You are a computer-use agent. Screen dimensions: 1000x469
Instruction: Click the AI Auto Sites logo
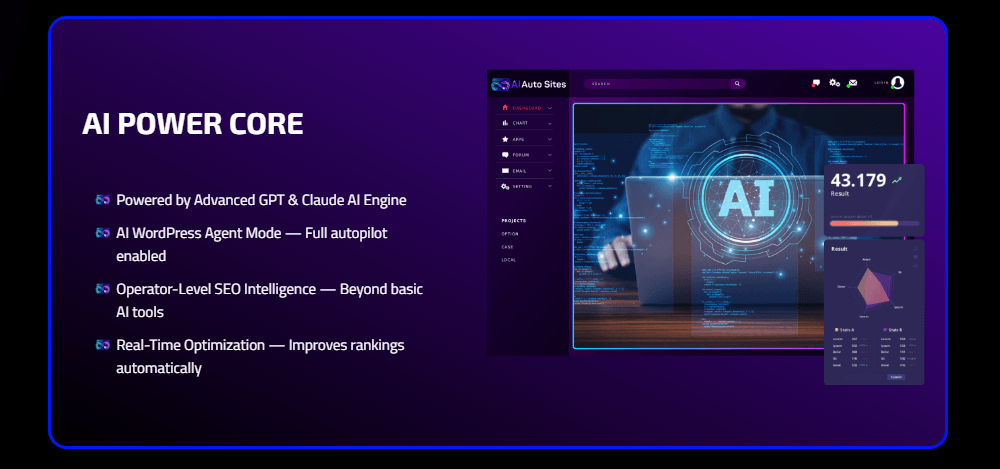click(x=529, y=84)
